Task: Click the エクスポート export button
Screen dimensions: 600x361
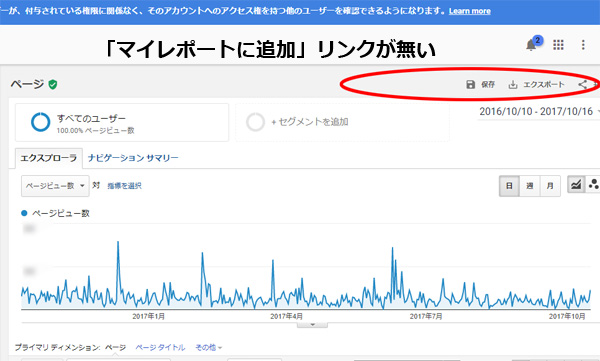Action: tap(536, 84)
